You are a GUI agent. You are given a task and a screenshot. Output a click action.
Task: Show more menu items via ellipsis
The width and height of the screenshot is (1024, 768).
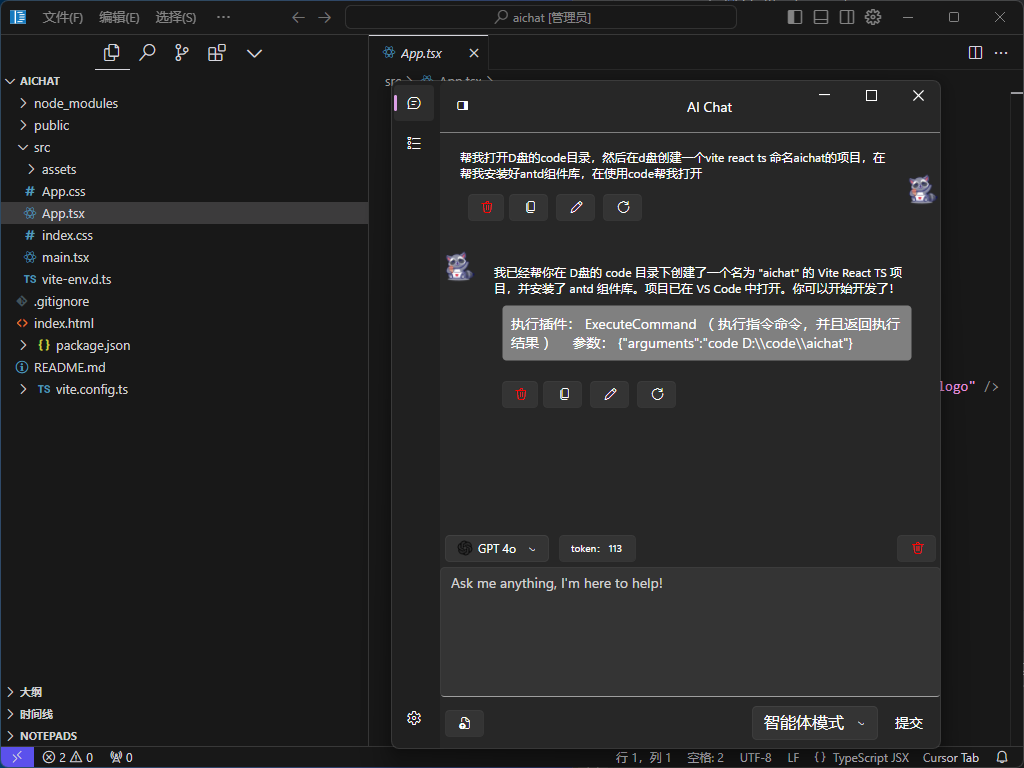(x=223, y=17)
